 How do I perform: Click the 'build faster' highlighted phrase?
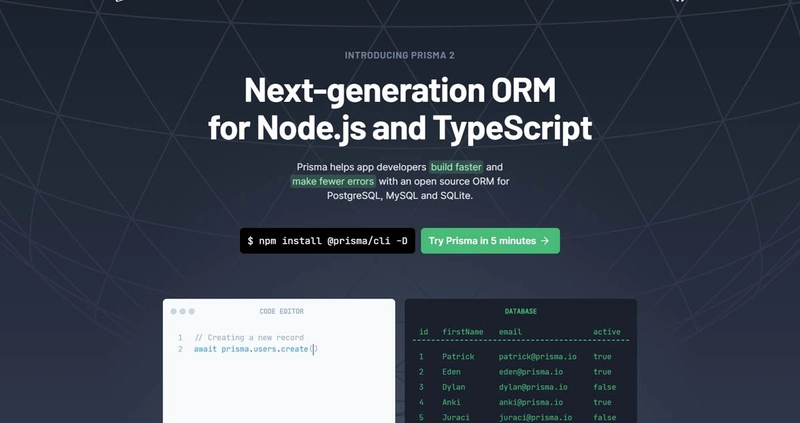point(456,167)
